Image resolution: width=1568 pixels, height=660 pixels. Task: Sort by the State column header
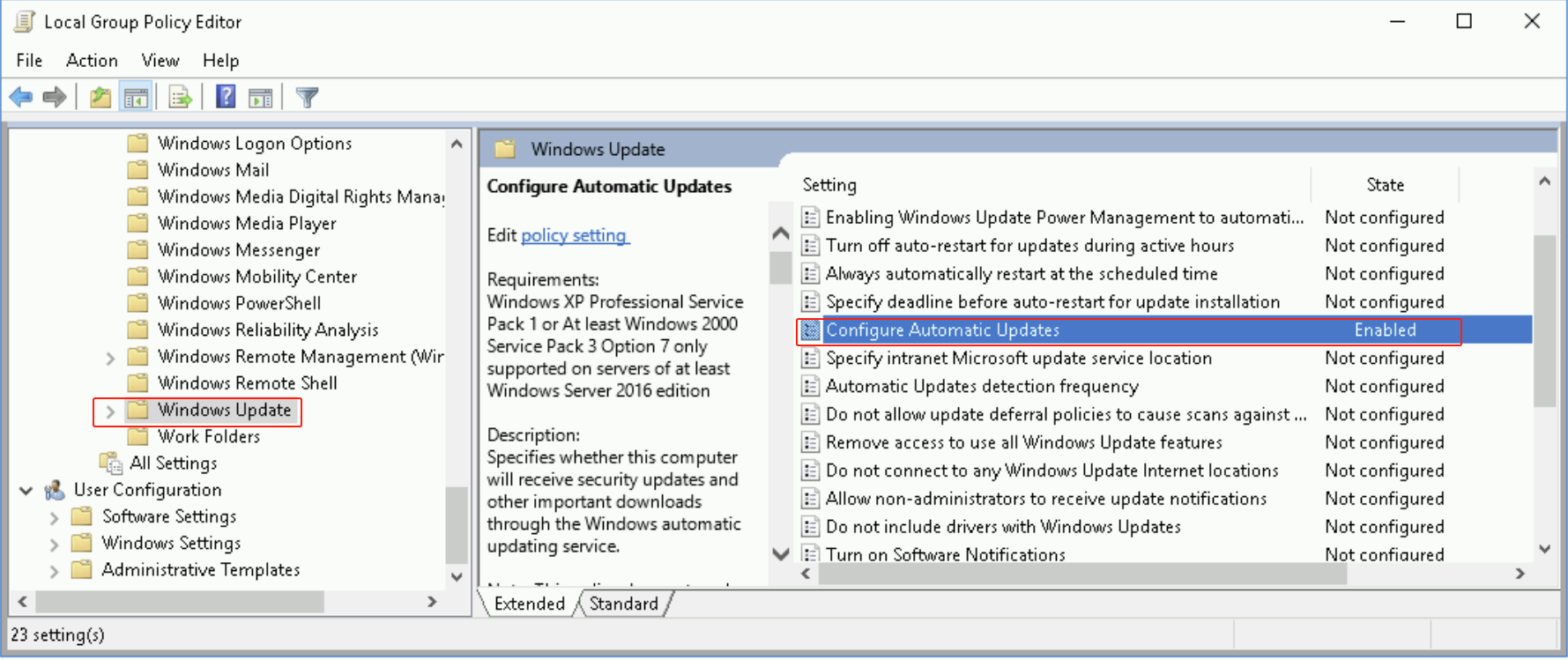[x=1385, y=185]
